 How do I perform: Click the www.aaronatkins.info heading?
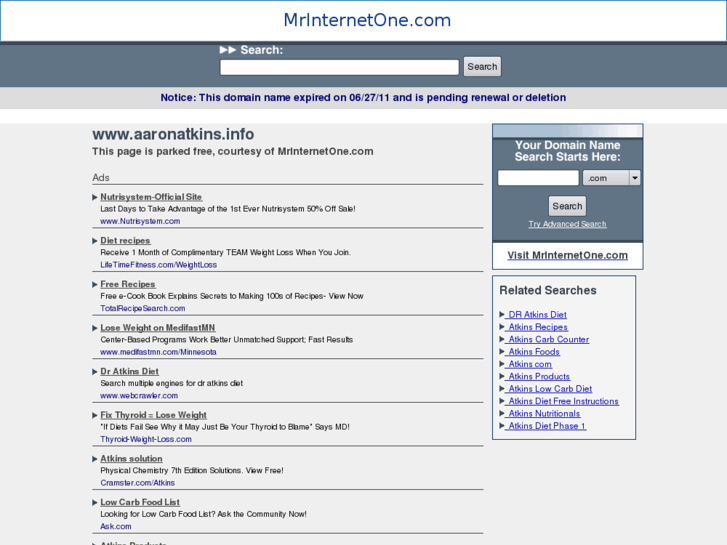click(173, 134)
